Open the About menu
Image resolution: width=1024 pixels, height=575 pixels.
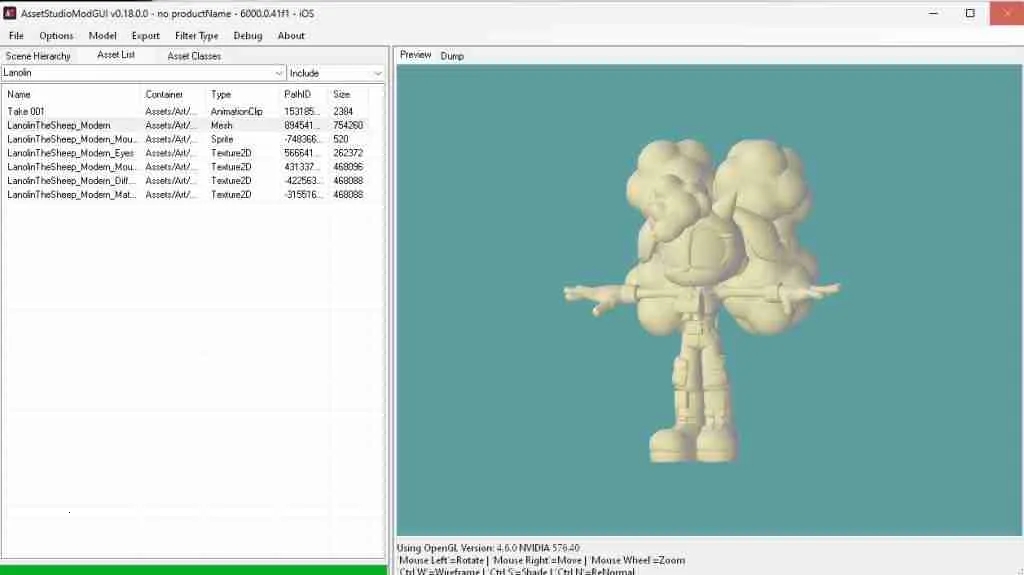[291, 36]
